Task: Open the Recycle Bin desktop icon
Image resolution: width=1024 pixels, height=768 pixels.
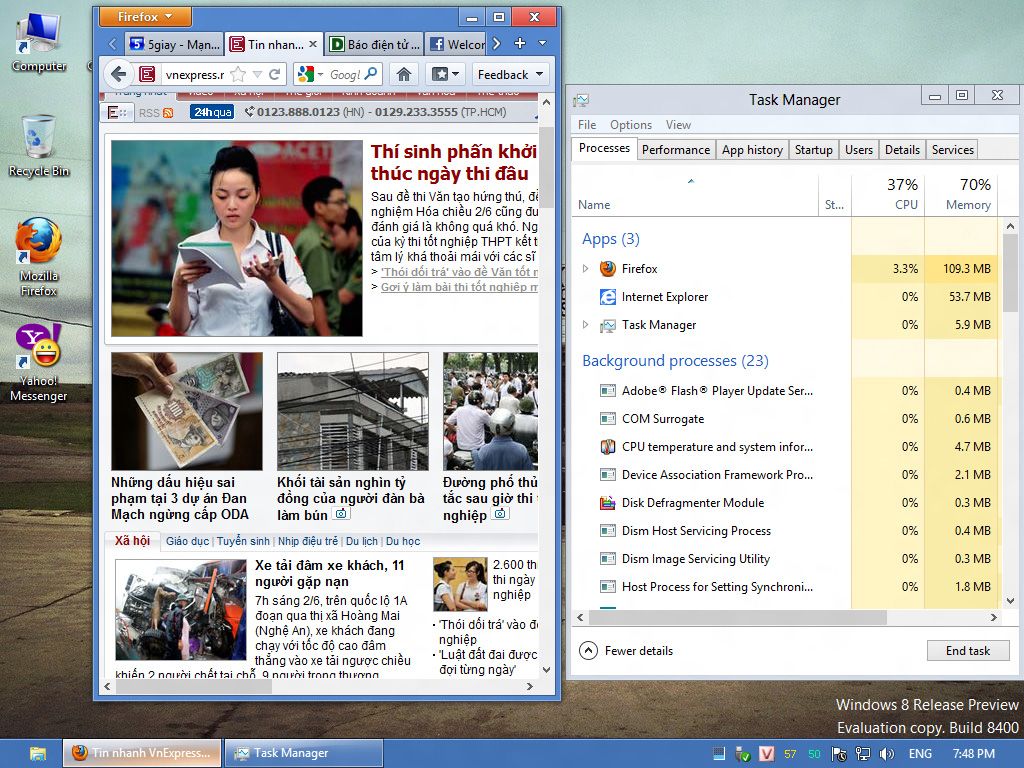Action: 39,146
